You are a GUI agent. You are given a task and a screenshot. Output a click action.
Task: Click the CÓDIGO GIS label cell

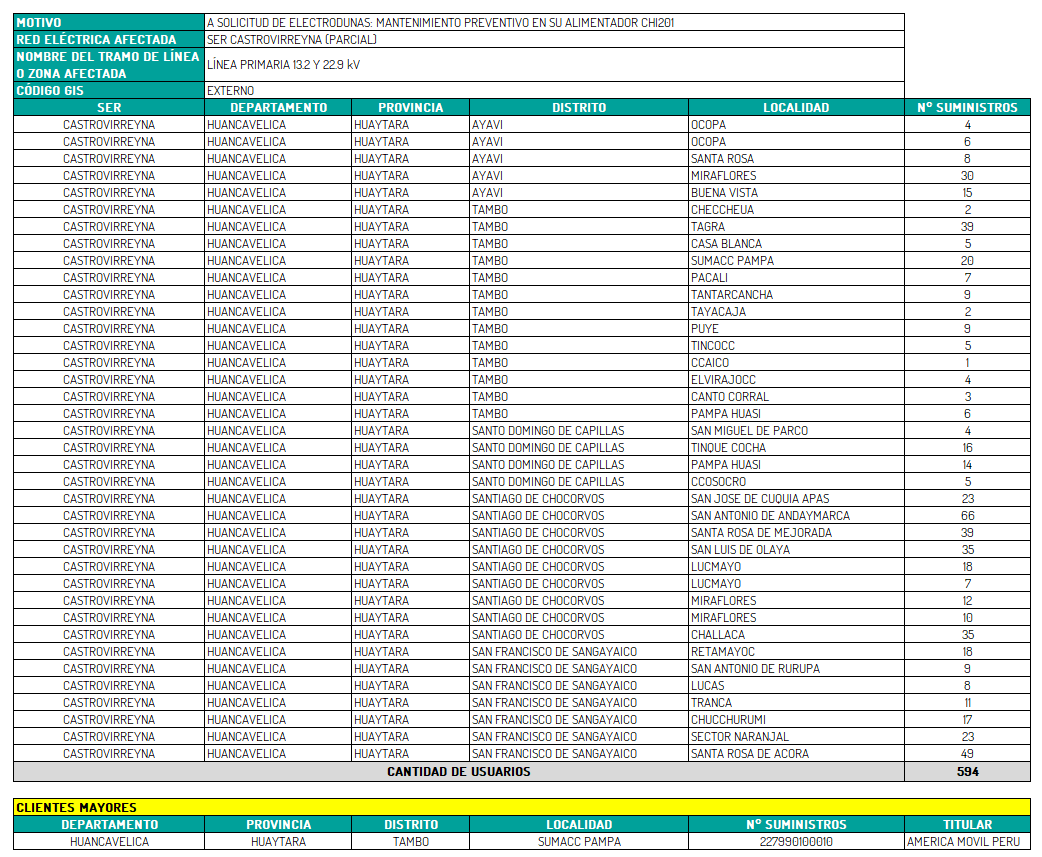click(108, 91)
